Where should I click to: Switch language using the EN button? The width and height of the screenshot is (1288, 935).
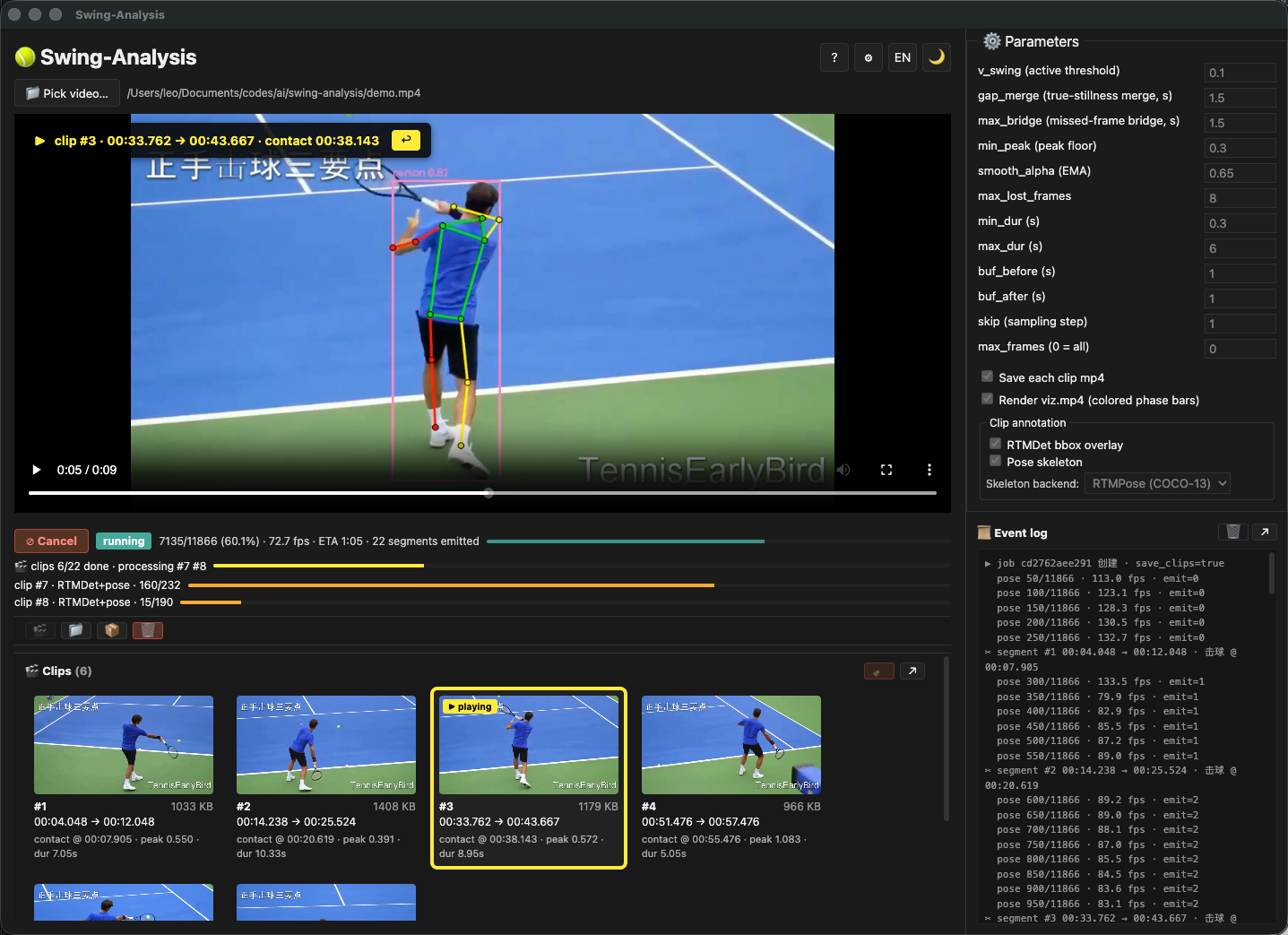pos(903,57)
